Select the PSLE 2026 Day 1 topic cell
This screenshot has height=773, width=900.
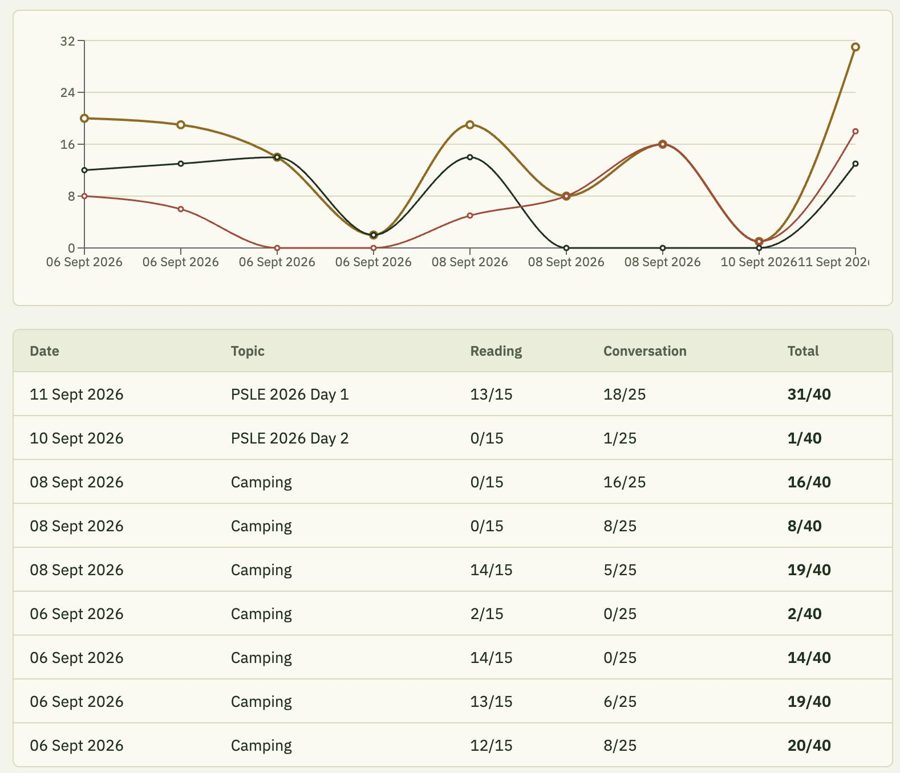(x=289, y=394)
